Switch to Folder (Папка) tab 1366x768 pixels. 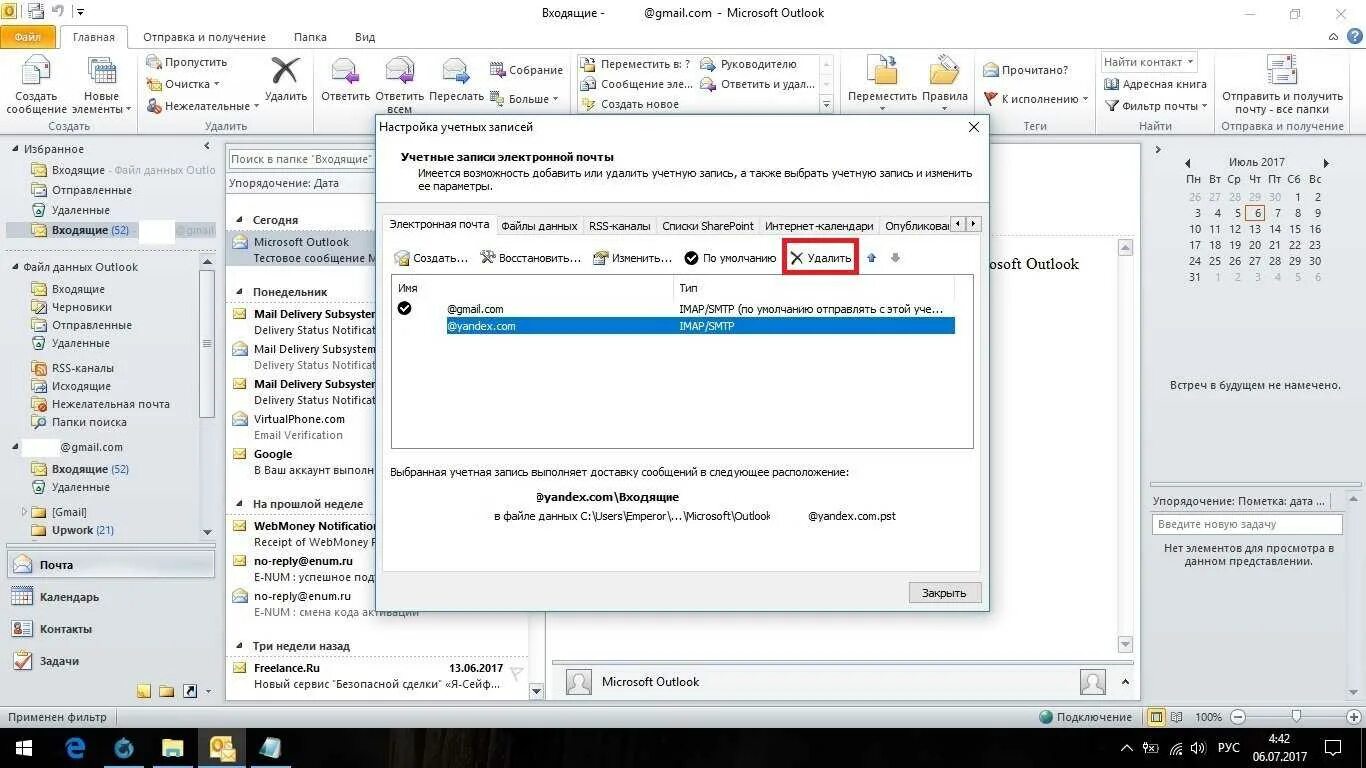point(310,37)
